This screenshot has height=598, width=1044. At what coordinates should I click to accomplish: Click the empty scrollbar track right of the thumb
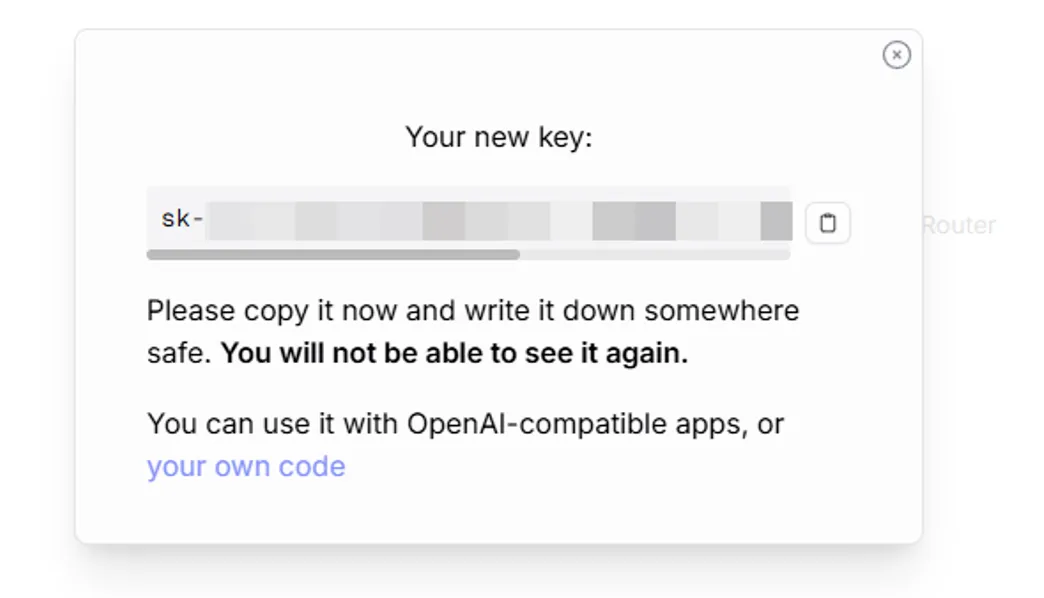tap(654, 255)
